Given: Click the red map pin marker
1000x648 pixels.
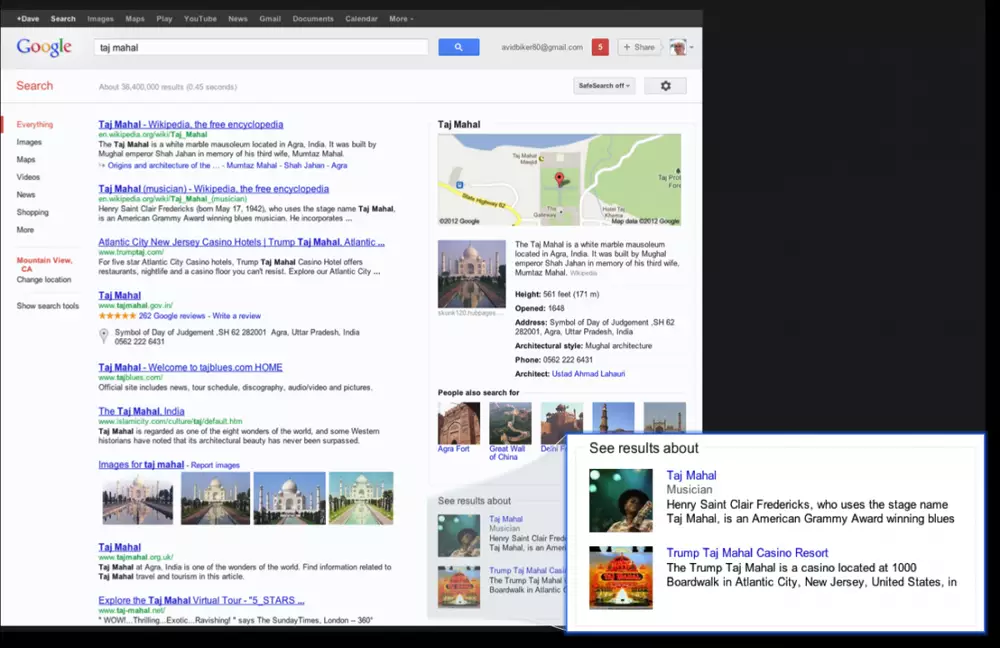Looking at the screenshot, I should tap(560, 180).
